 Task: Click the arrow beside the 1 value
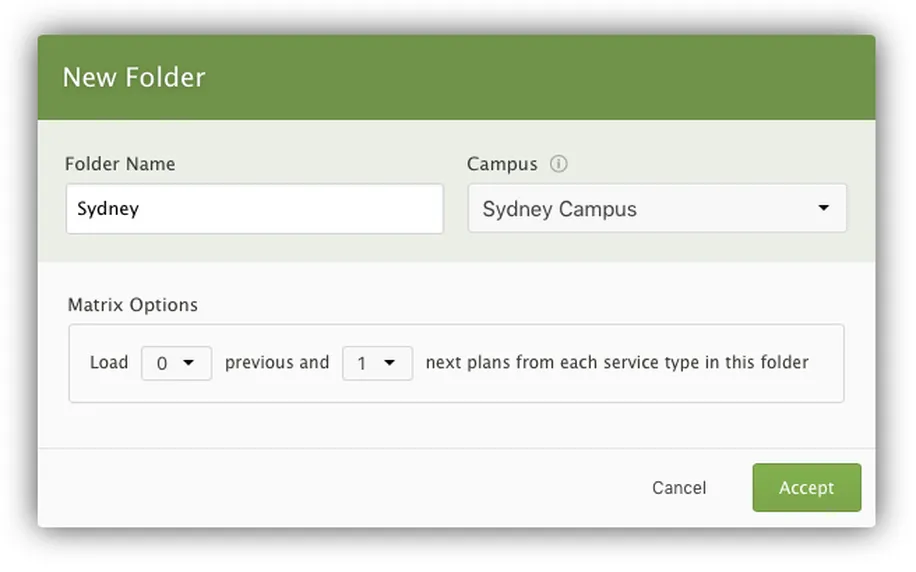(390, 364)
